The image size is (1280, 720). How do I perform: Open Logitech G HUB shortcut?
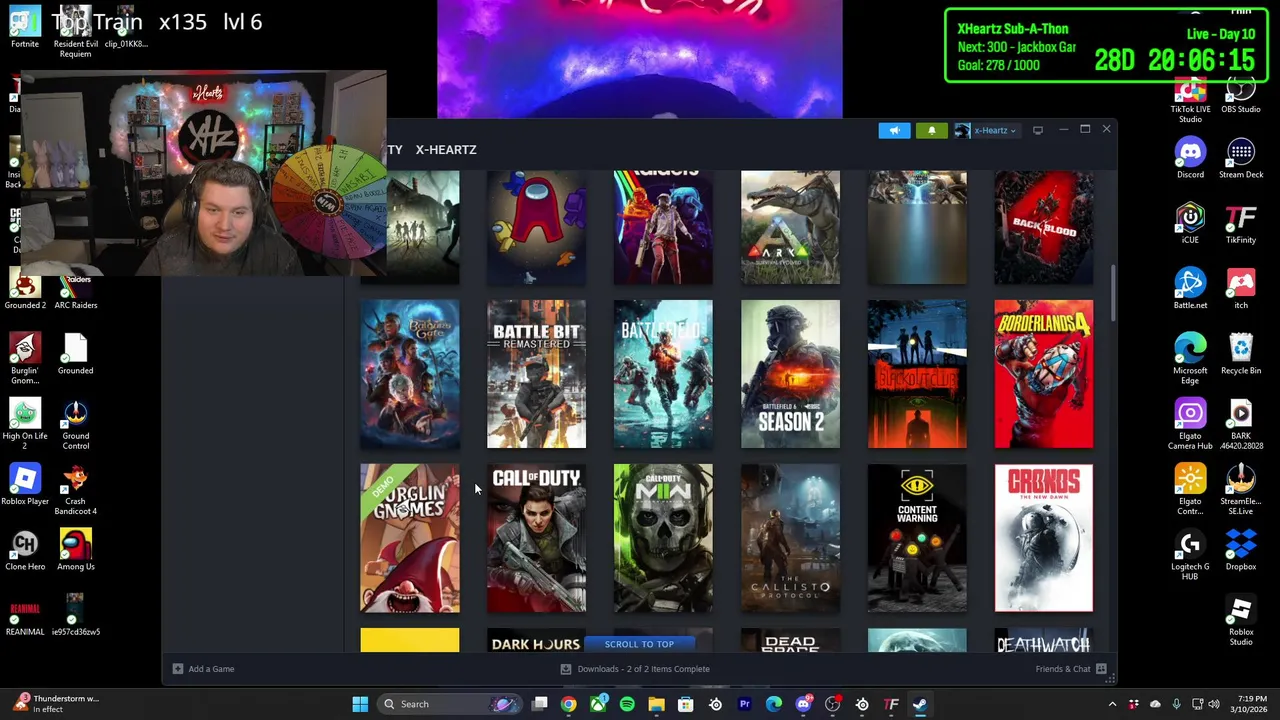click(1190, 555)
